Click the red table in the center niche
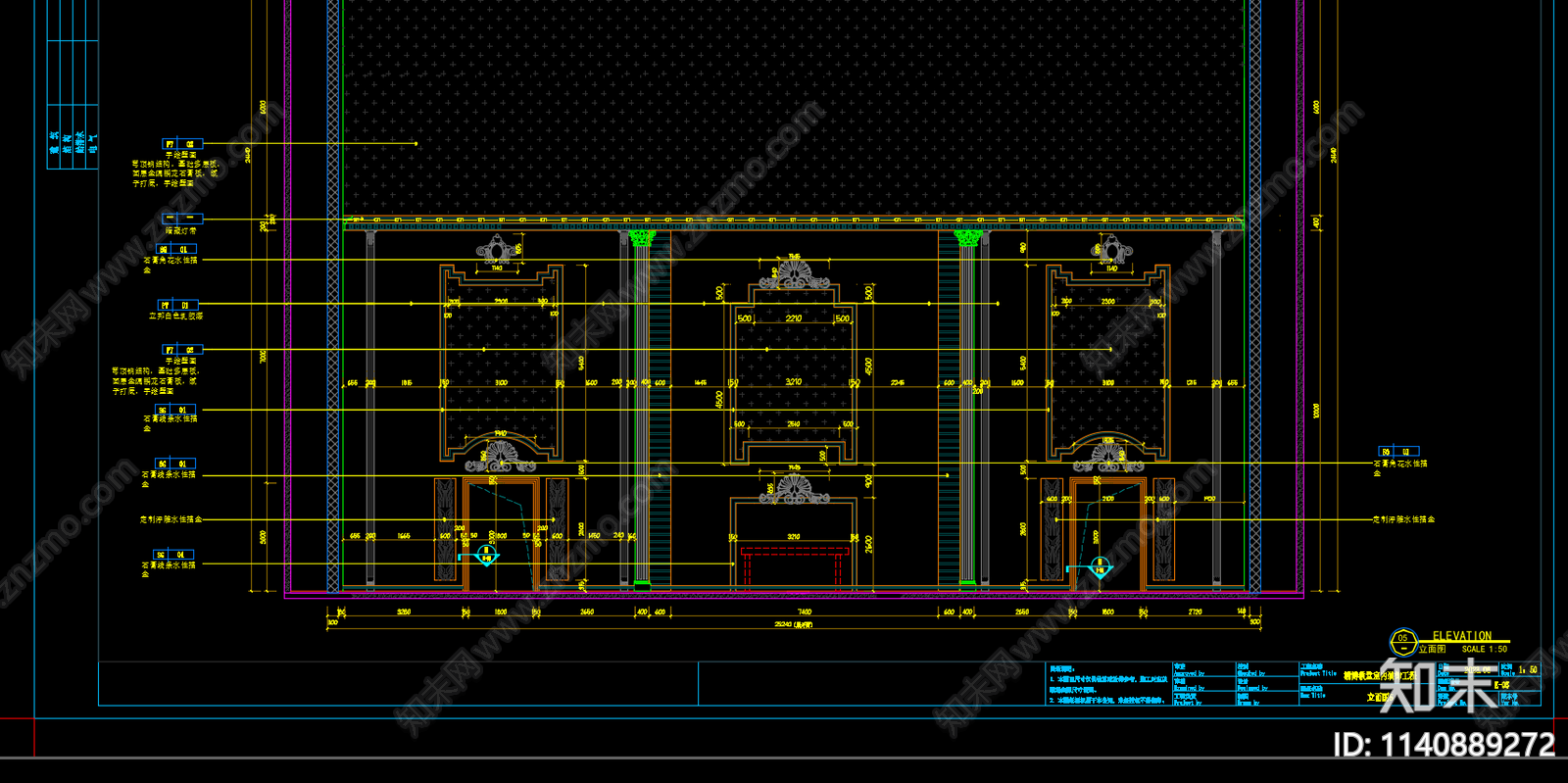This screenshot has width=1568, height=783. 794,566
